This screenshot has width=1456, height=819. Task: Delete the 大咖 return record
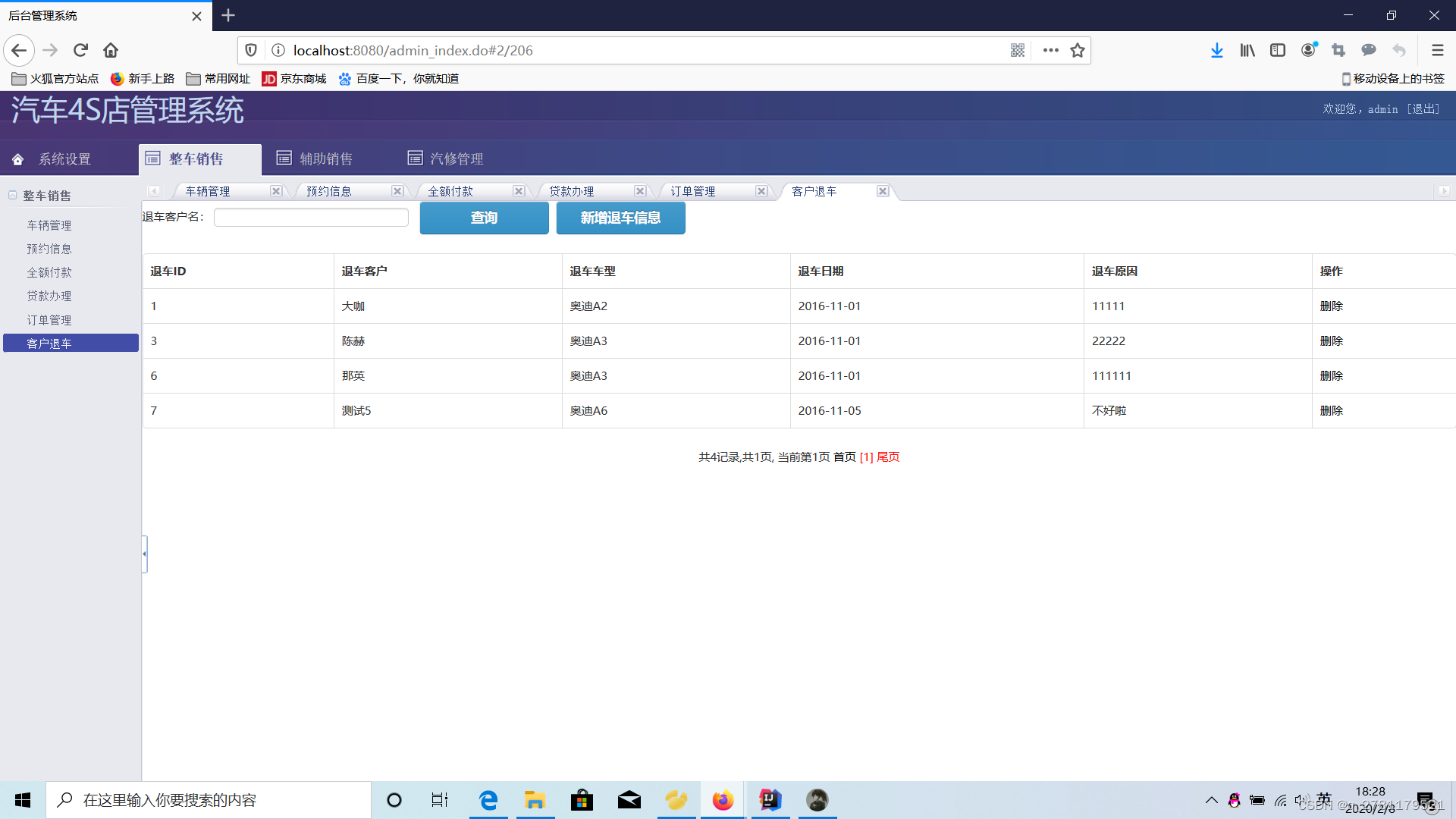[1331, 306]
